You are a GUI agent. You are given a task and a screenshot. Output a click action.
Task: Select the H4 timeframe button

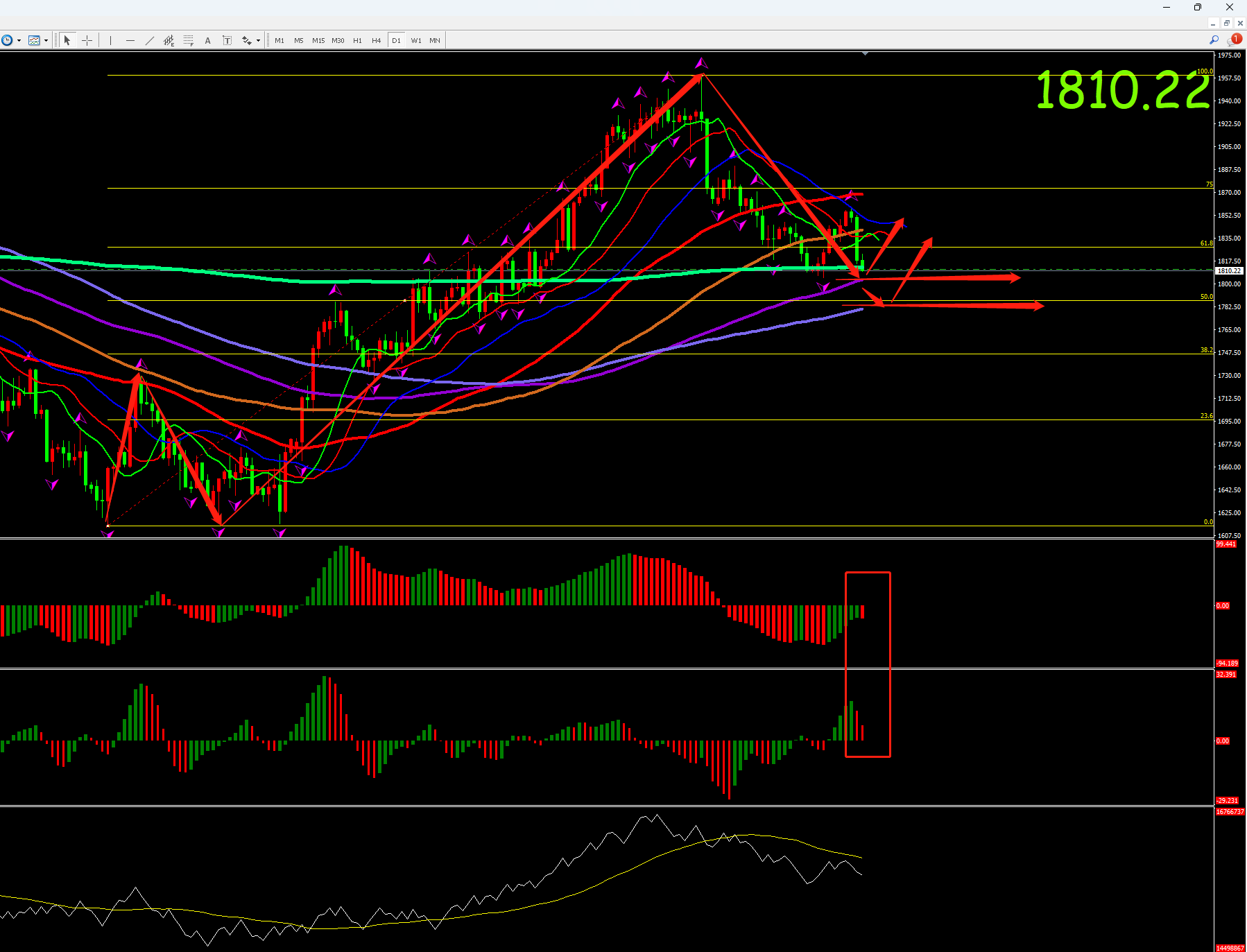point(377,40)
